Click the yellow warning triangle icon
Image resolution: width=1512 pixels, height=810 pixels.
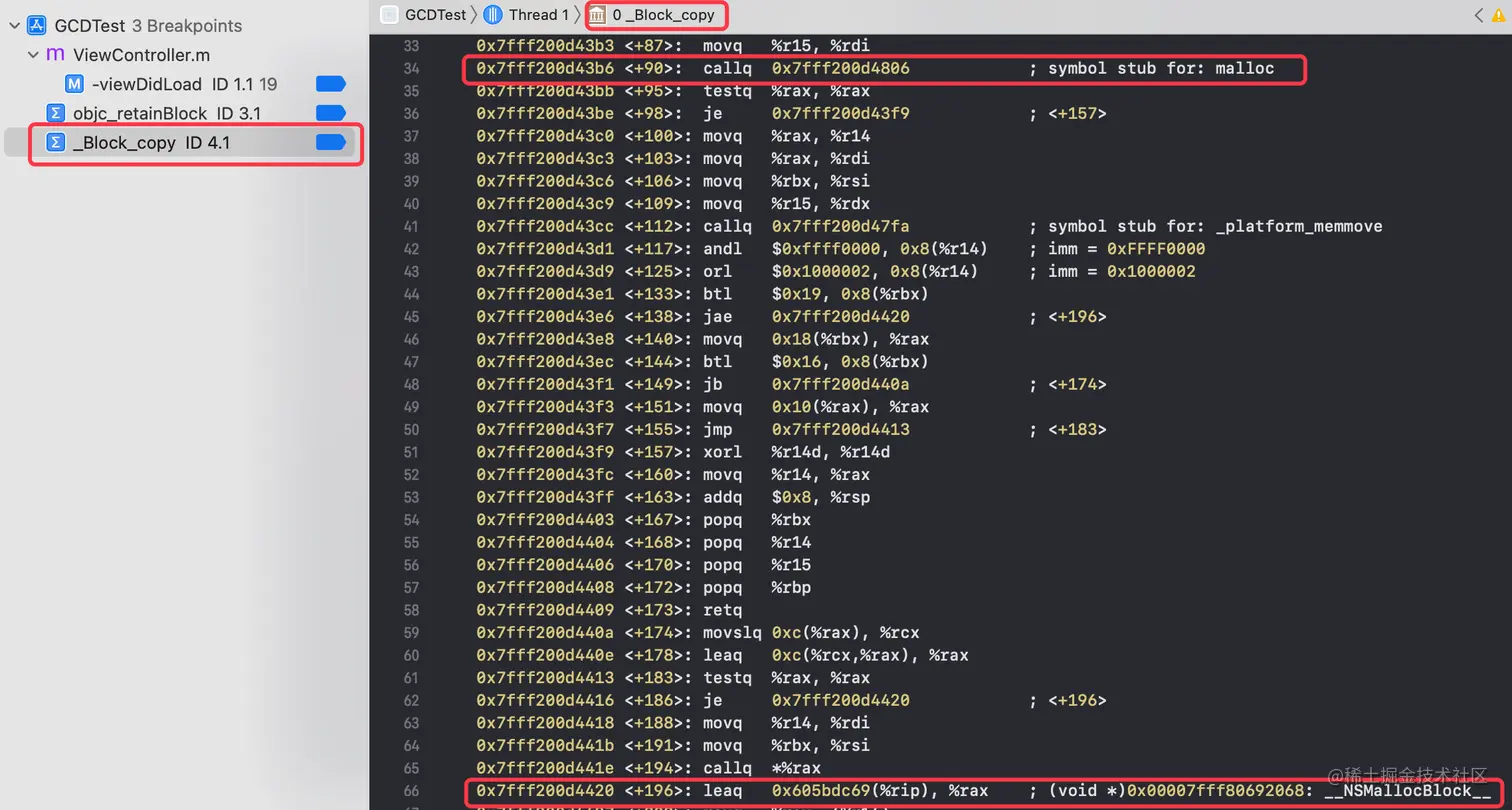[x=1498, y=15]
